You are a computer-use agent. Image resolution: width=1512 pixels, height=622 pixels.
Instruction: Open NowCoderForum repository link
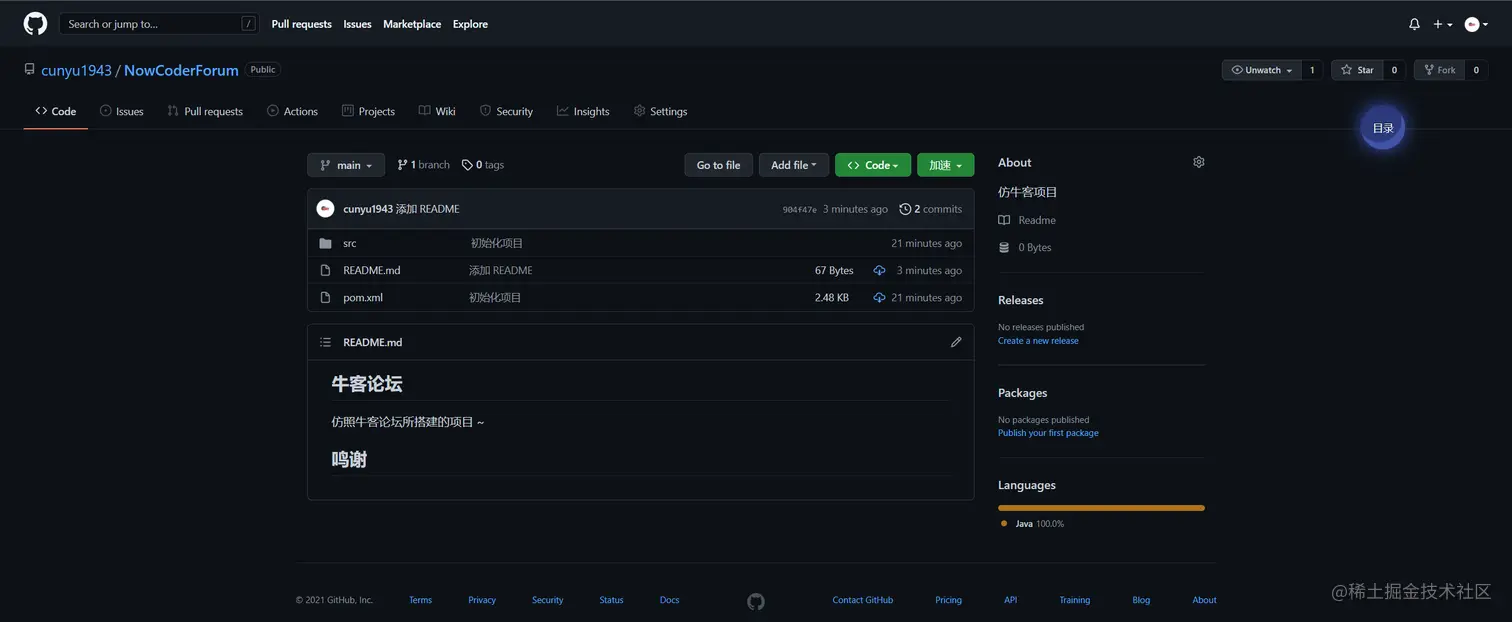(x=181, y=70)
